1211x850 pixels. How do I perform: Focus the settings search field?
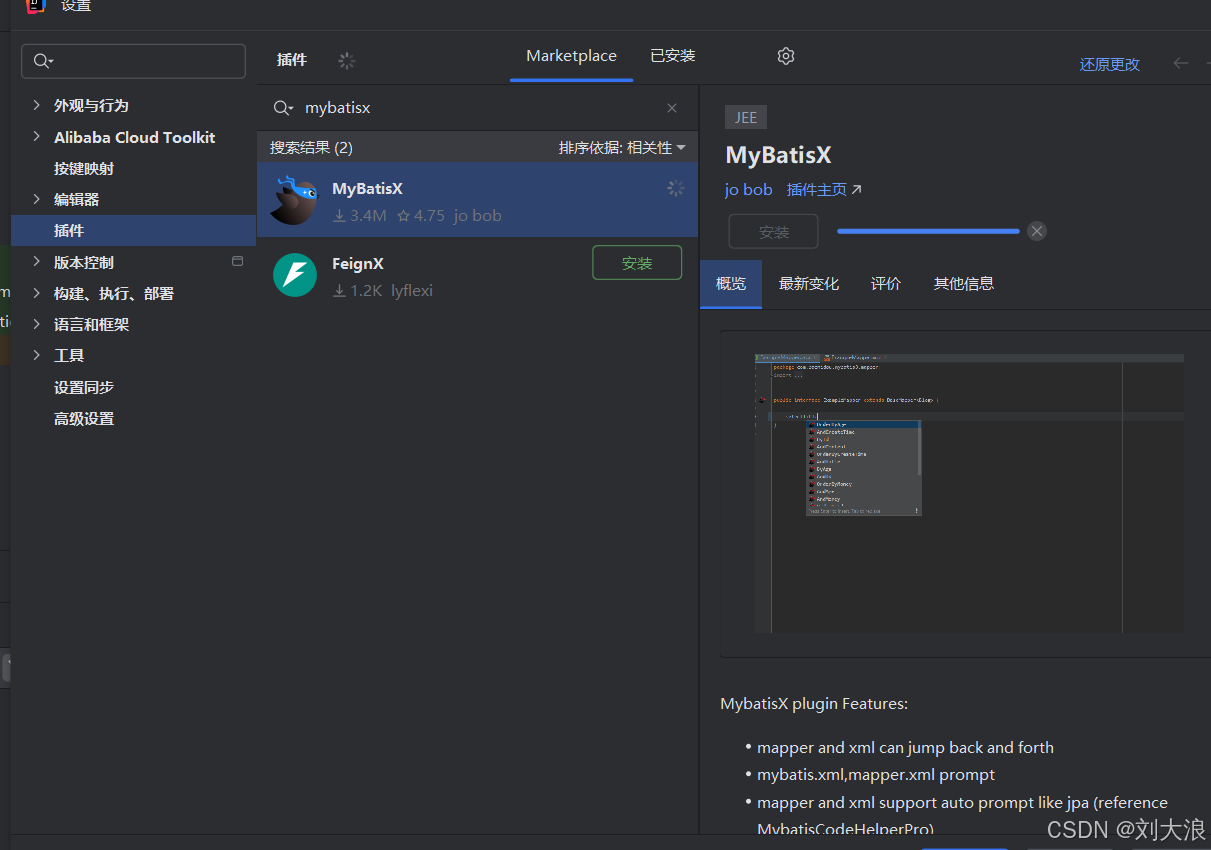[x=133, y=61]
